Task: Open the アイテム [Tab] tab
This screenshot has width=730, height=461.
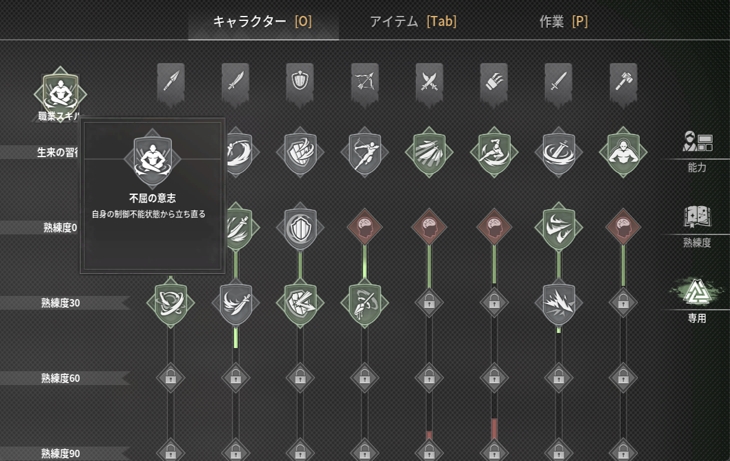Action: coord(413,21)
